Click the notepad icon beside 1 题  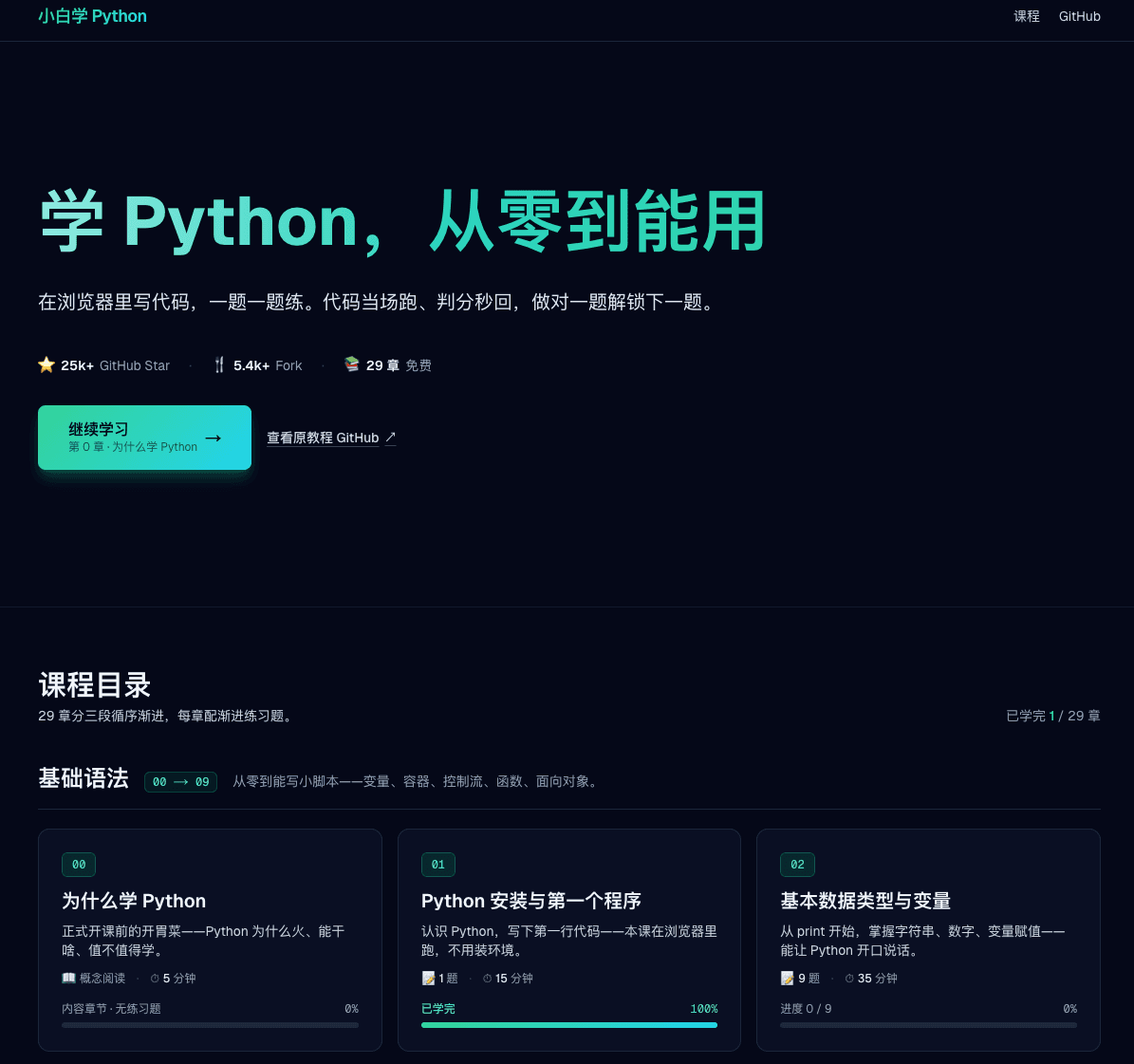pyautogui.click(x=428, y=978)
